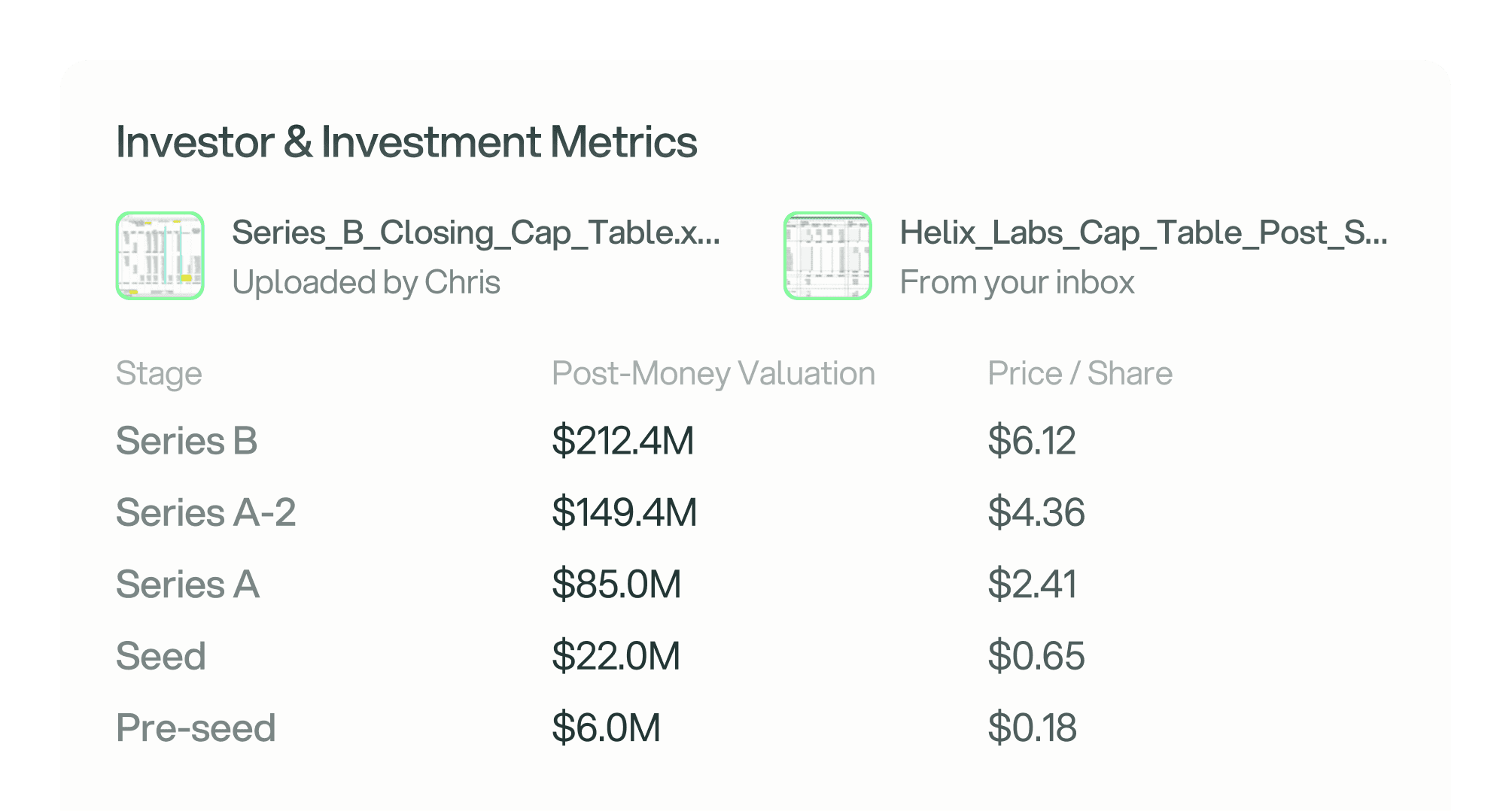This screenshot has width=1512, height=811.
Task: Sort by the Stage column header
Action: click(x=159, y=373)
